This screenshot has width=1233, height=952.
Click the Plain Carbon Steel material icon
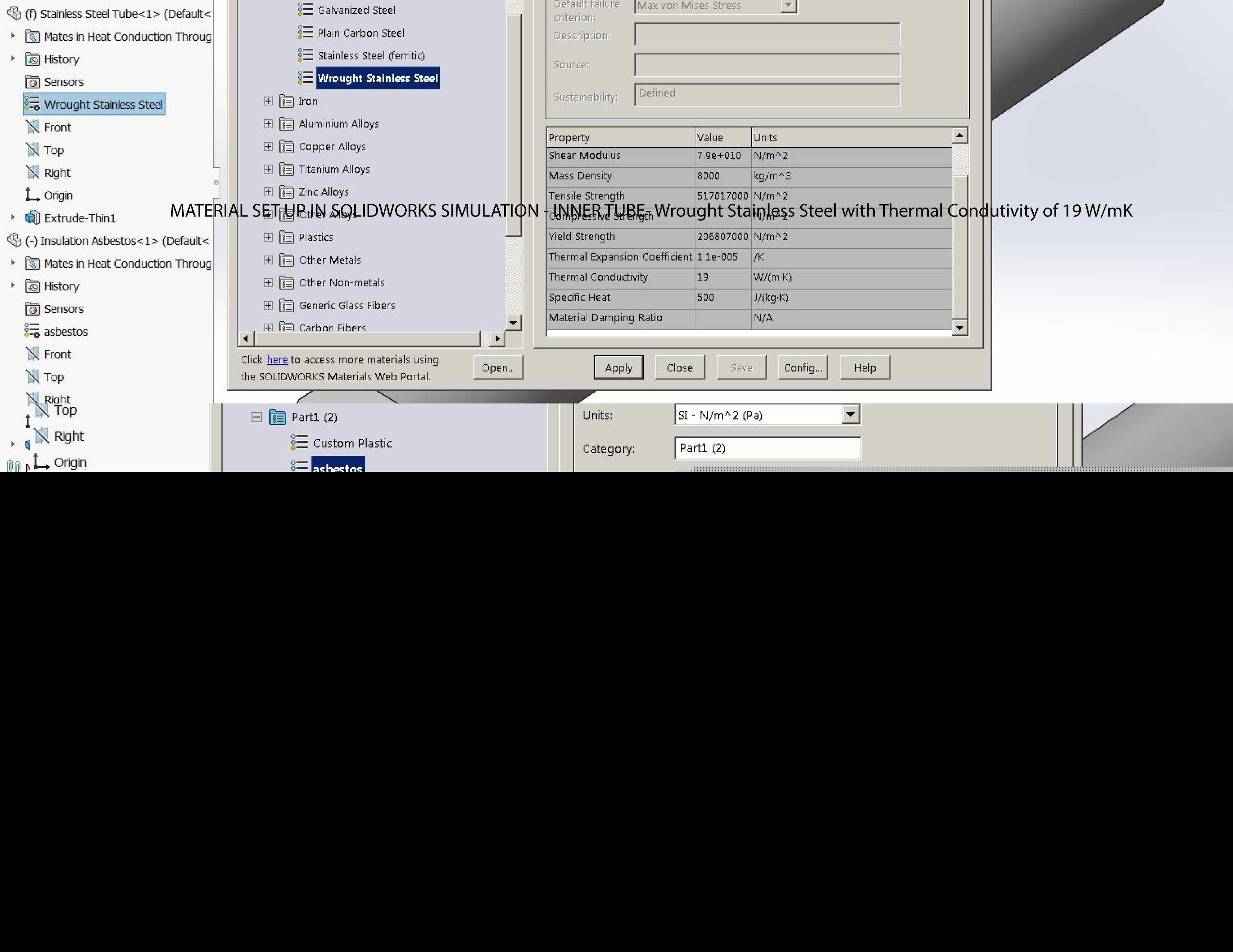[x=305, y=33]
